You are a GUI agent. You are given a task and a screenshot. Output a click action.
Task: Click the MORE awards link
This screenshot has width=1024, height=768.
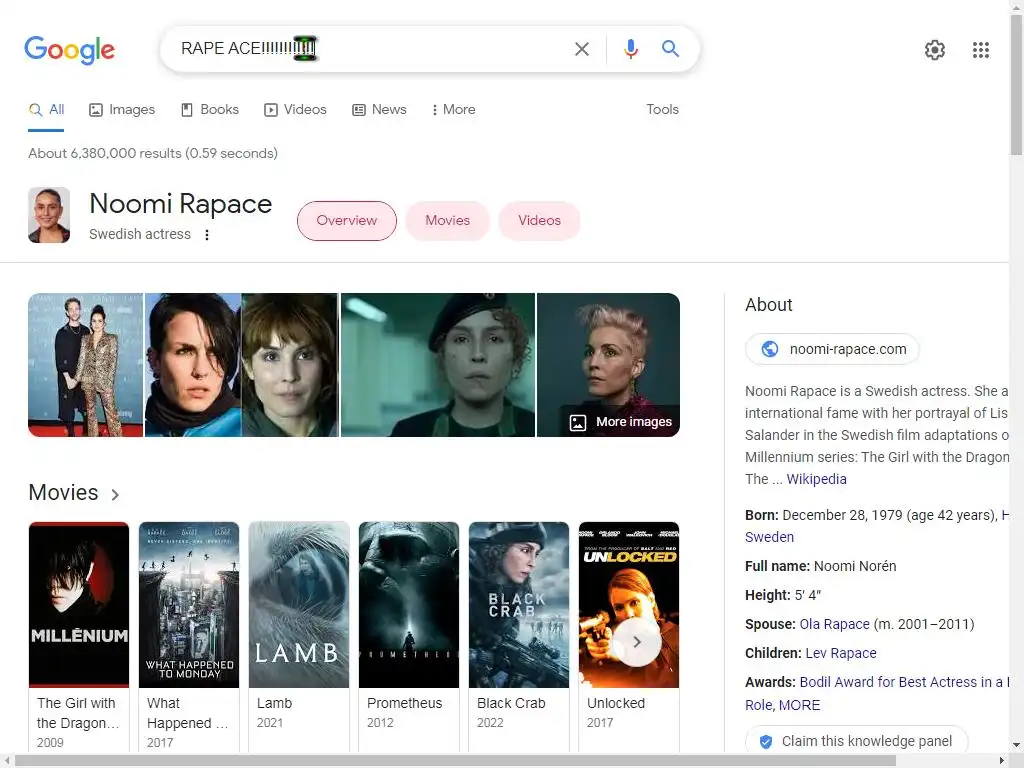point(799,705)
